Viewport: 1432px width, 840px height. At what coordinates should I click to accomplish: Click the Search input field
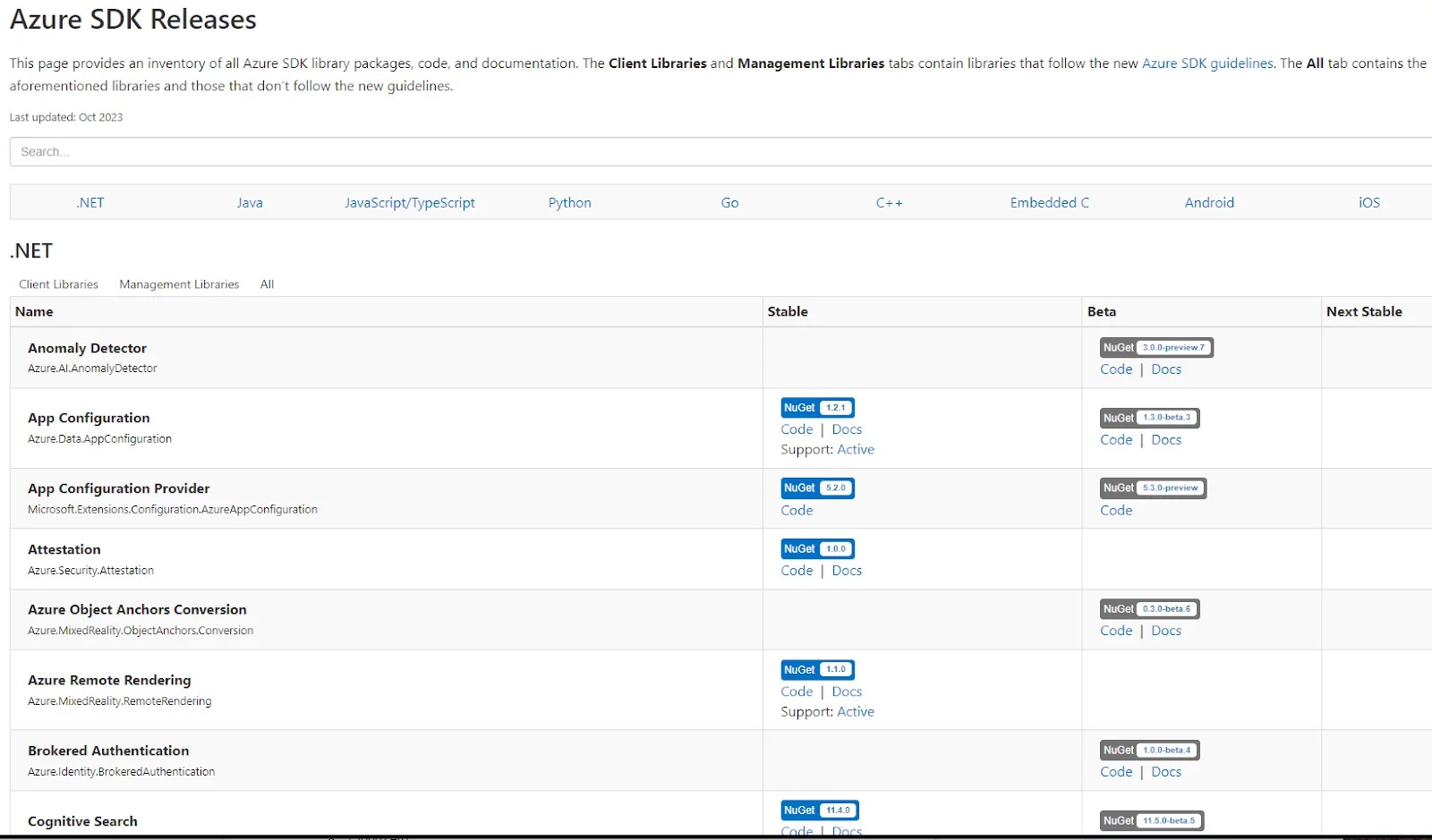pyautogui.click(x=720, y=151)
